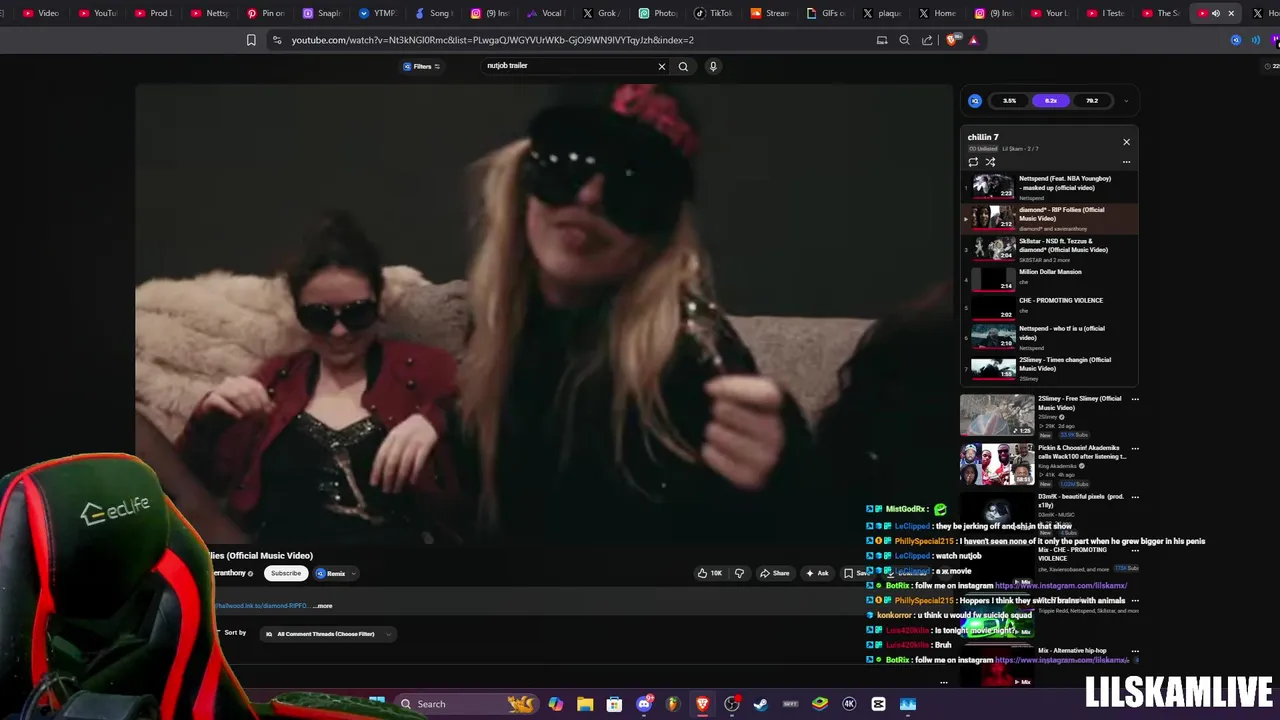Select 'diamond* - RIP Follies' playlist entry
Screen dimensions: 1280x720
(x=1048, y=219)
